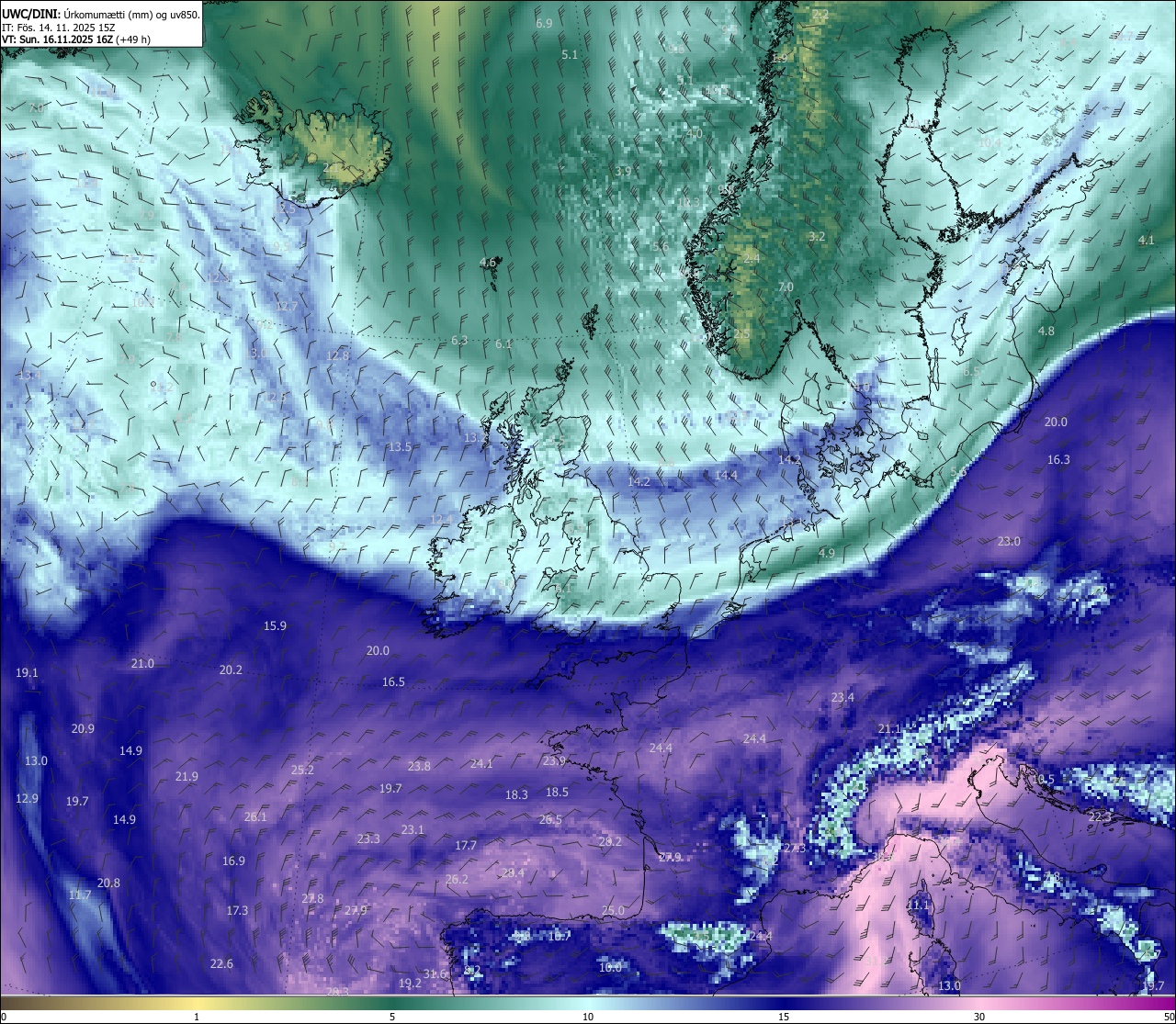The width and height of the screenshot is (1176, 1024).
Task: Click the 23.0 value label
Action: point(1009,541)
